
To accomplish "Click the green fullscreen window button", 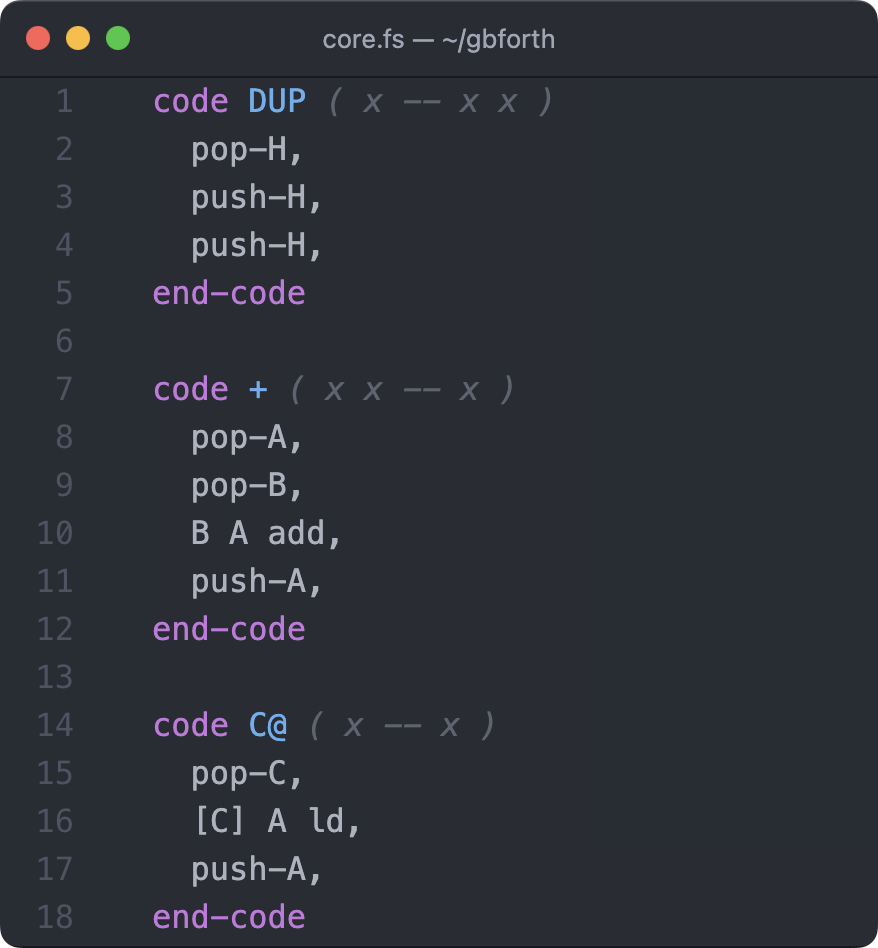I will (x=118, y=39).
